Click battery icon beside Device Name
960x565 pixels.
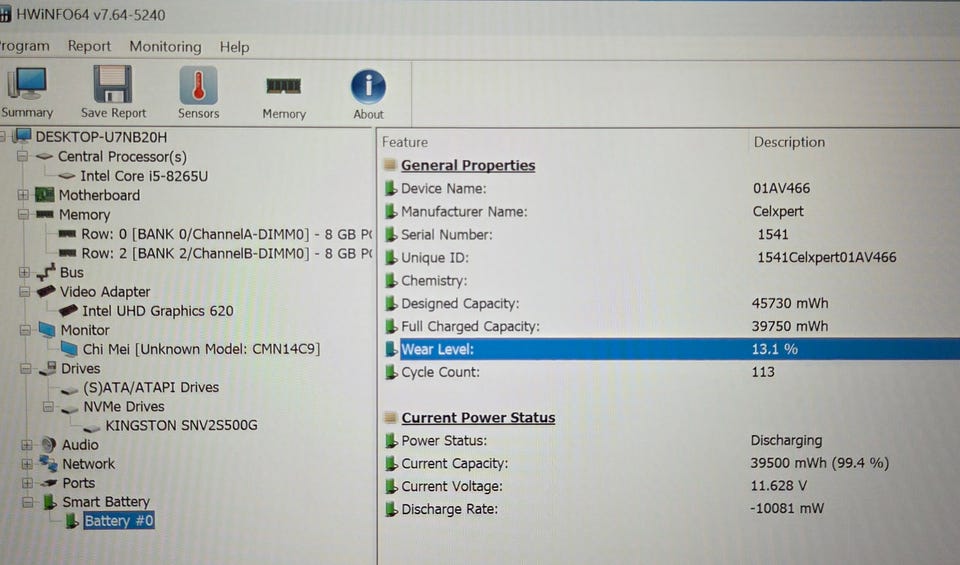tap(391, 188)
